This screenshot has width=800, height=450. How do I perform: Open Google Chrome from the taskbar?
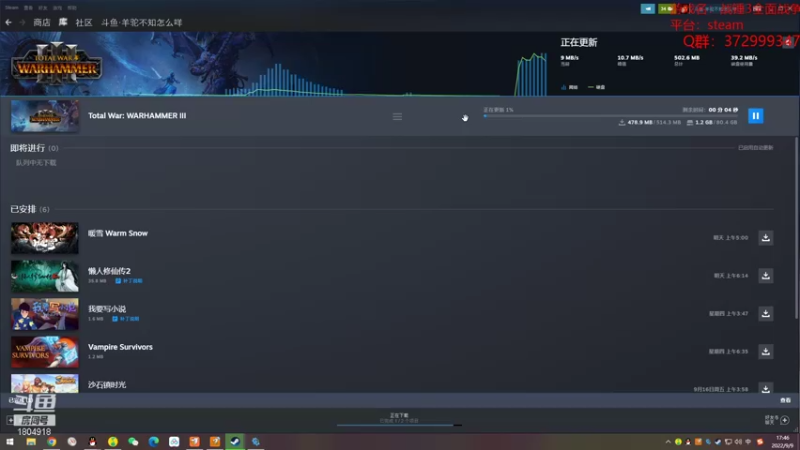(x=52, y=441)
